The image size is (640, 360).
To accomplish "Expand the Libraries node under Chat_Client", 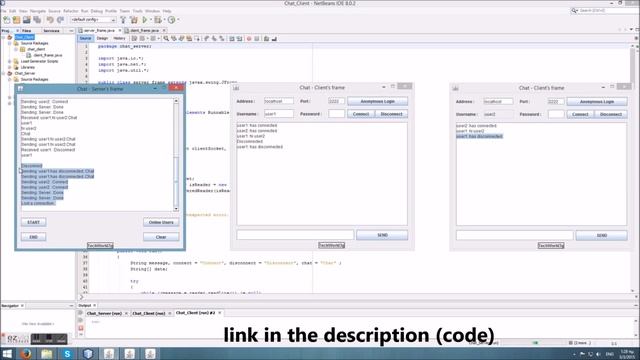I will point(10,67).
